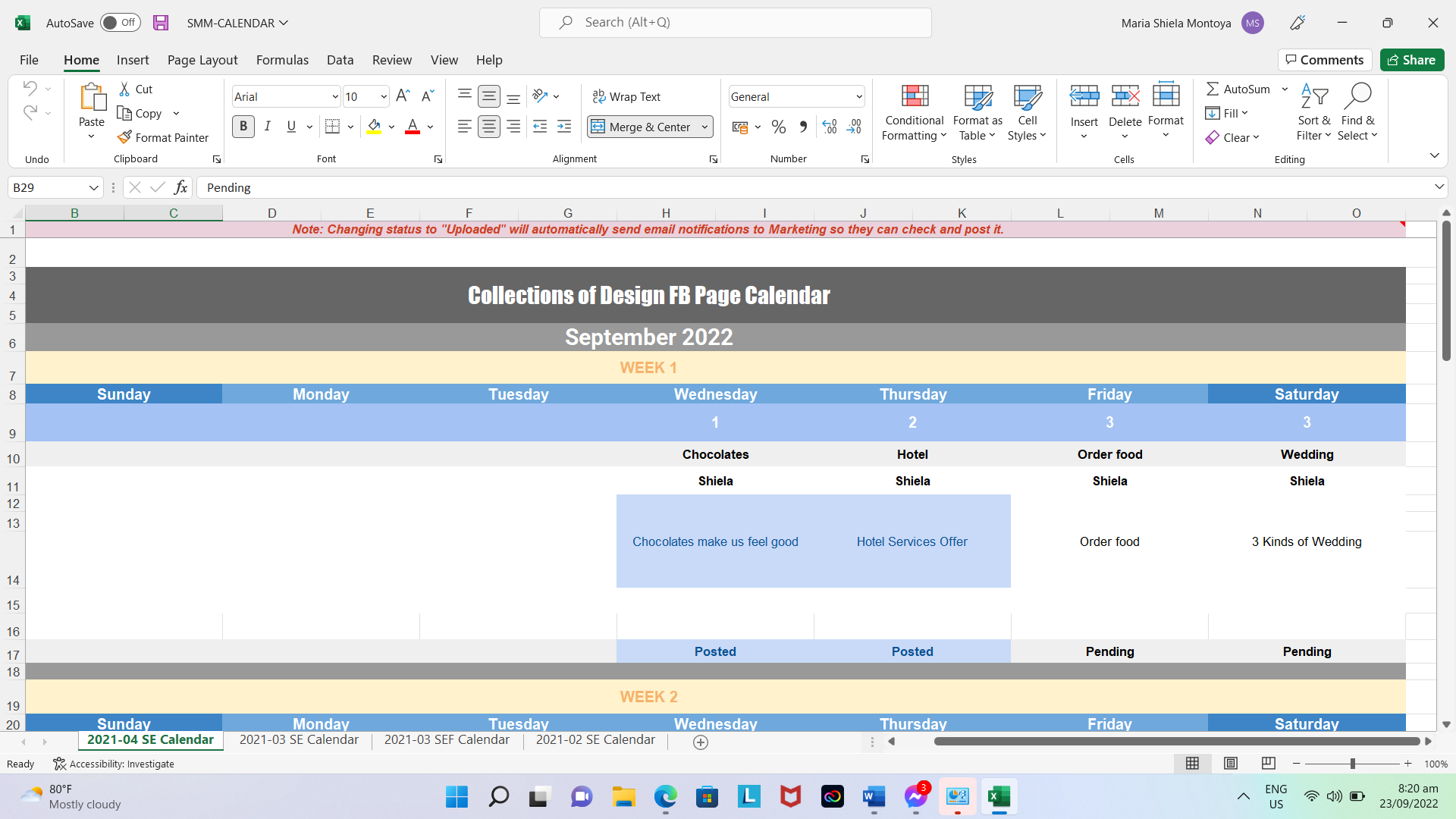Toggle Wrap Text
Screen dimensions: 1456x819
tap(626, 96)
